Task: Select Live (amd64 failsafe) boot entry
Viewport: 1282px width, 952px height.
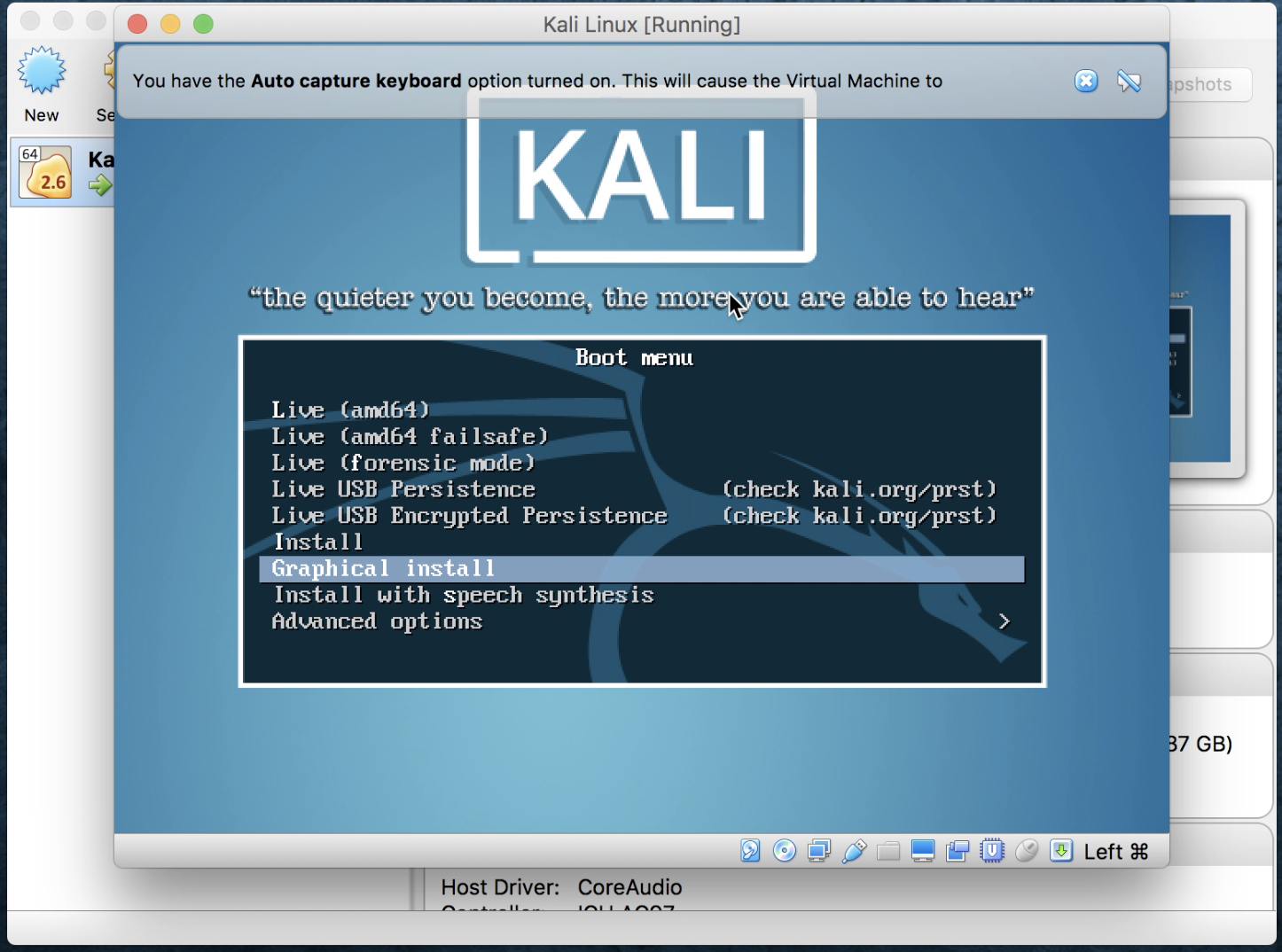Action: click(x=410, y=436)
